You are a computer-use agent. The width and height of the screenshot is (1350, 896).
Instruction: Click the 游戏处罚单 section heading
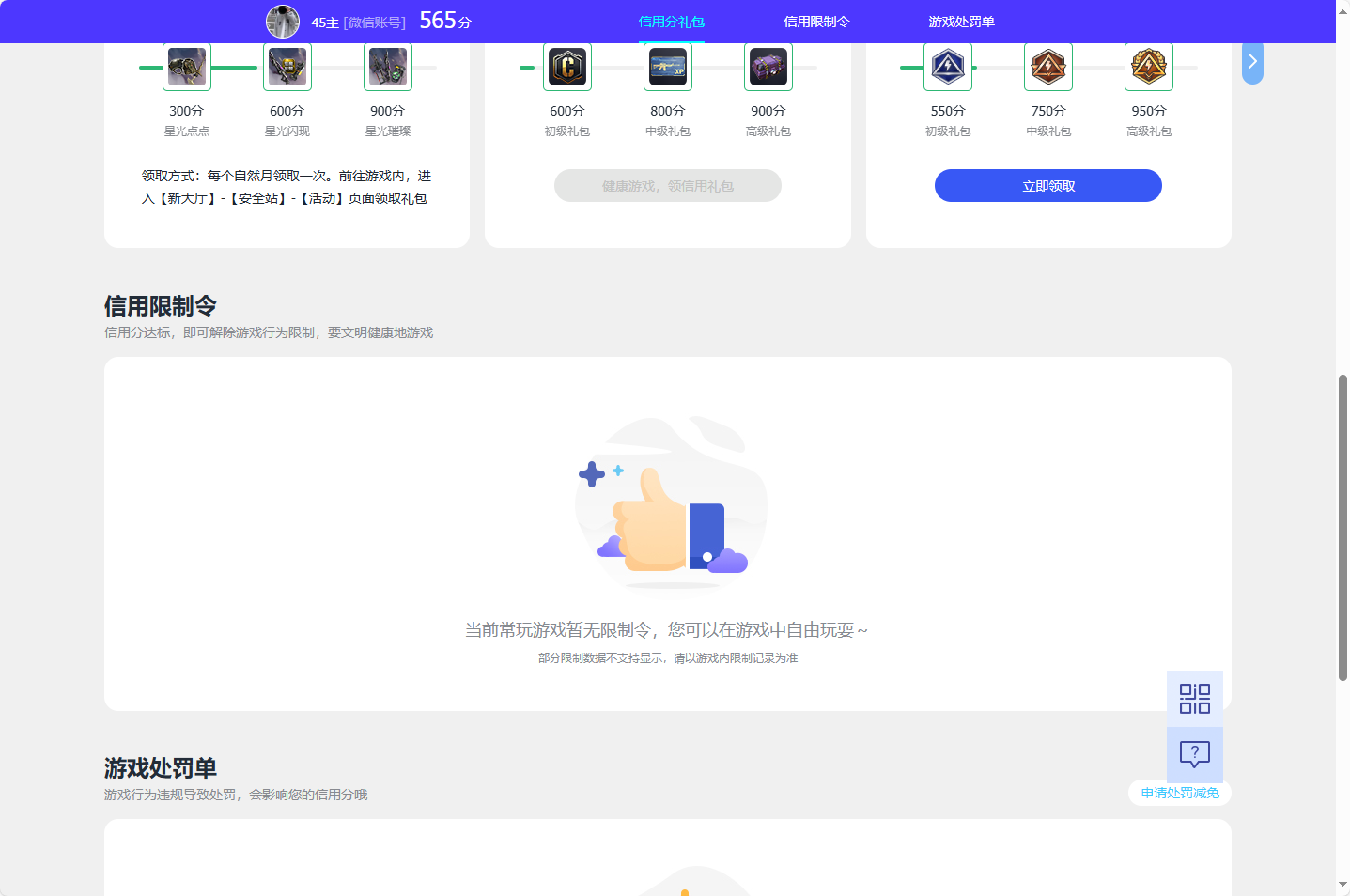(x=161, y=768)
